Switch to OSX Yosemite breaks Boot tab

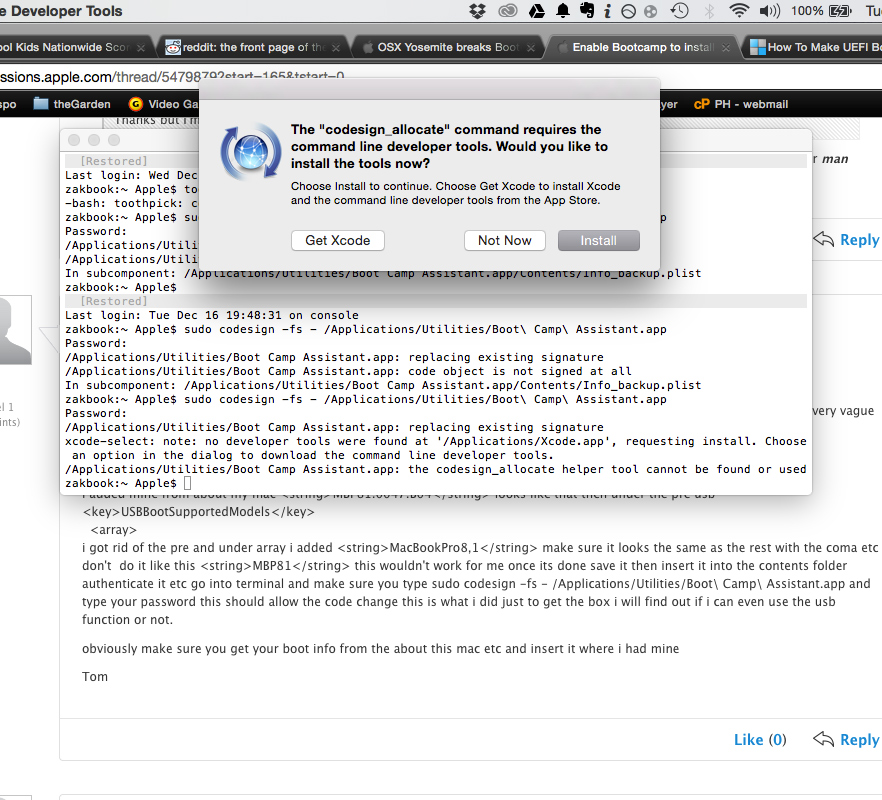[448, 47]
